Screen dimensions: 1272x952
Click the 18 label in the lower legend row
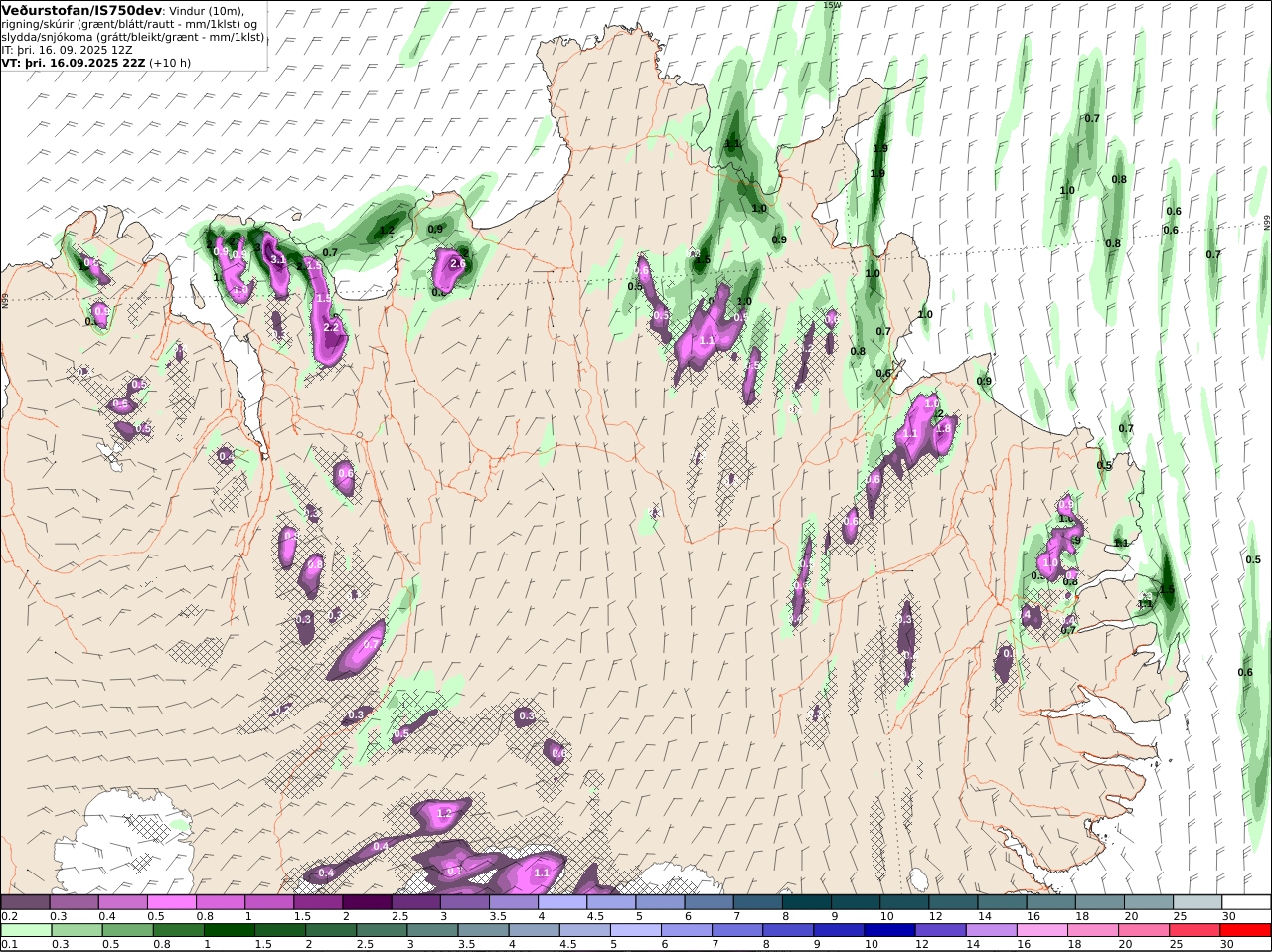(1074, 944)
